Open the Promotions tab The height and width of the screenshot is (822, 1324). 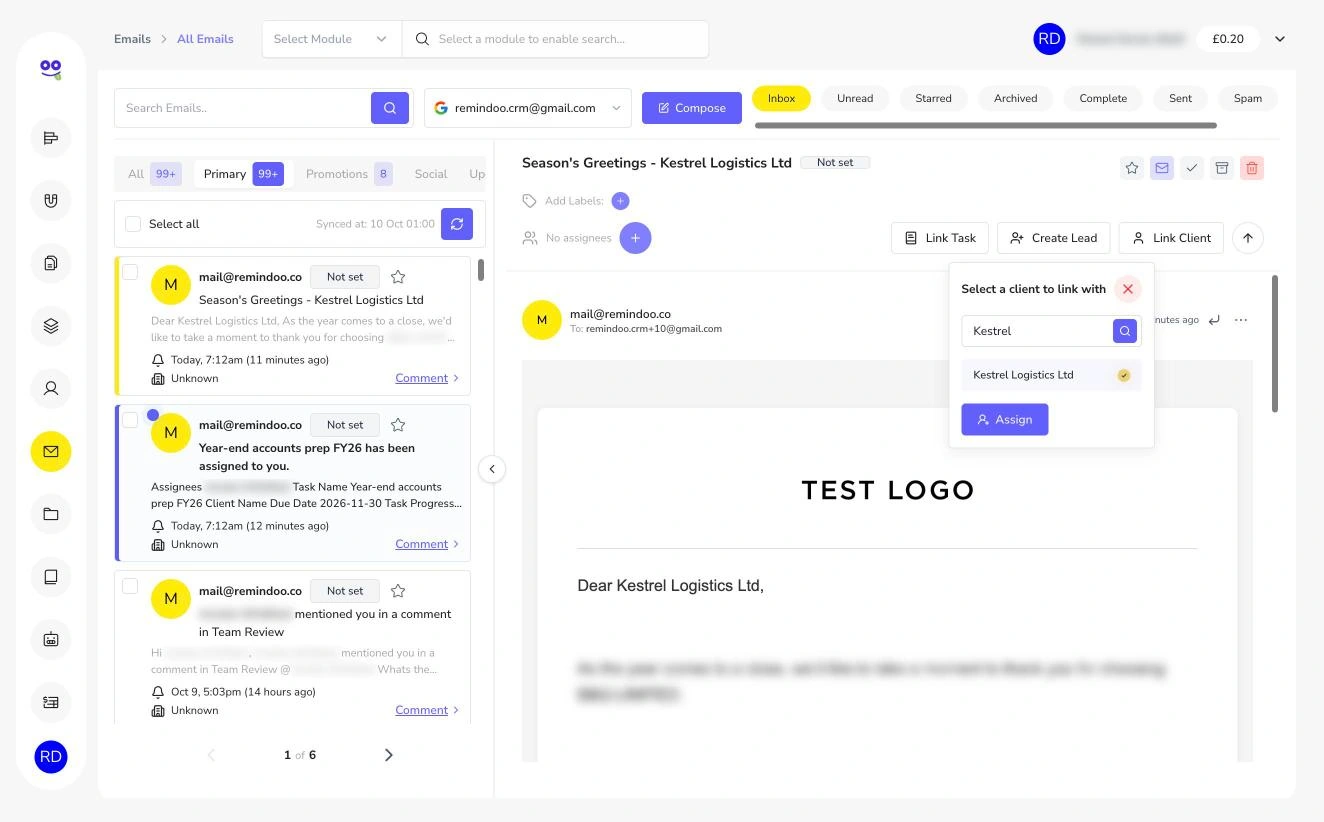click(348, 174)
